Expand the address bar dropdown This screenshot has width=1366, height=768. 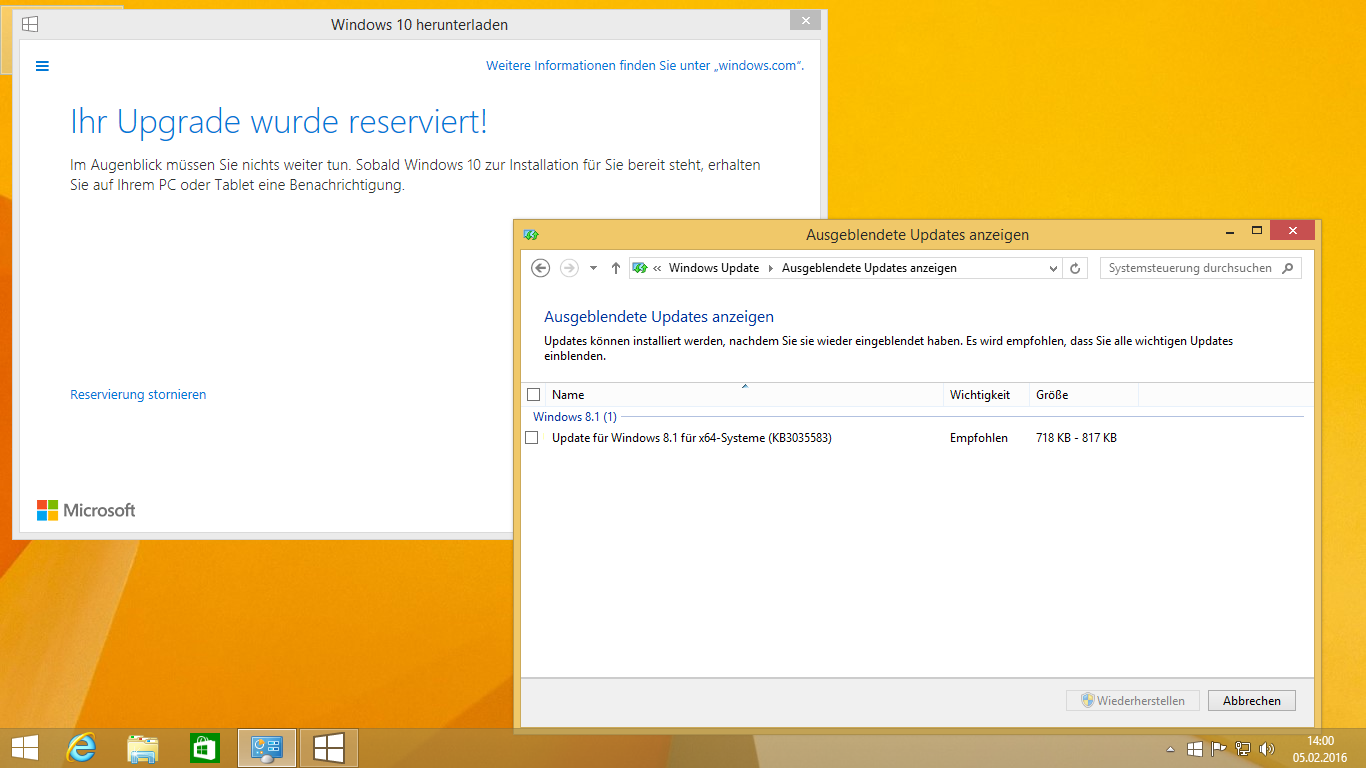(x=1053, y=268)
